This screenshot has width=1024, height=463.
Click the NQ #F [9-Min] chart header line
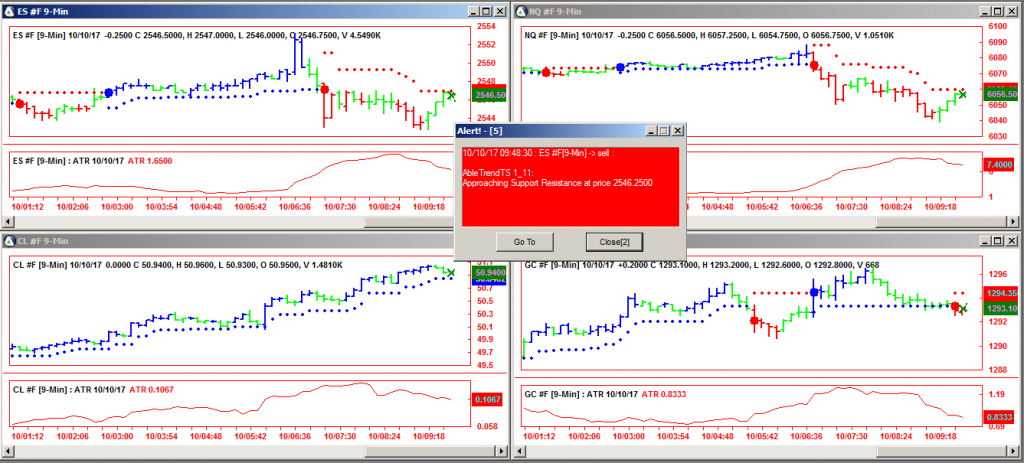coord(709,35)
